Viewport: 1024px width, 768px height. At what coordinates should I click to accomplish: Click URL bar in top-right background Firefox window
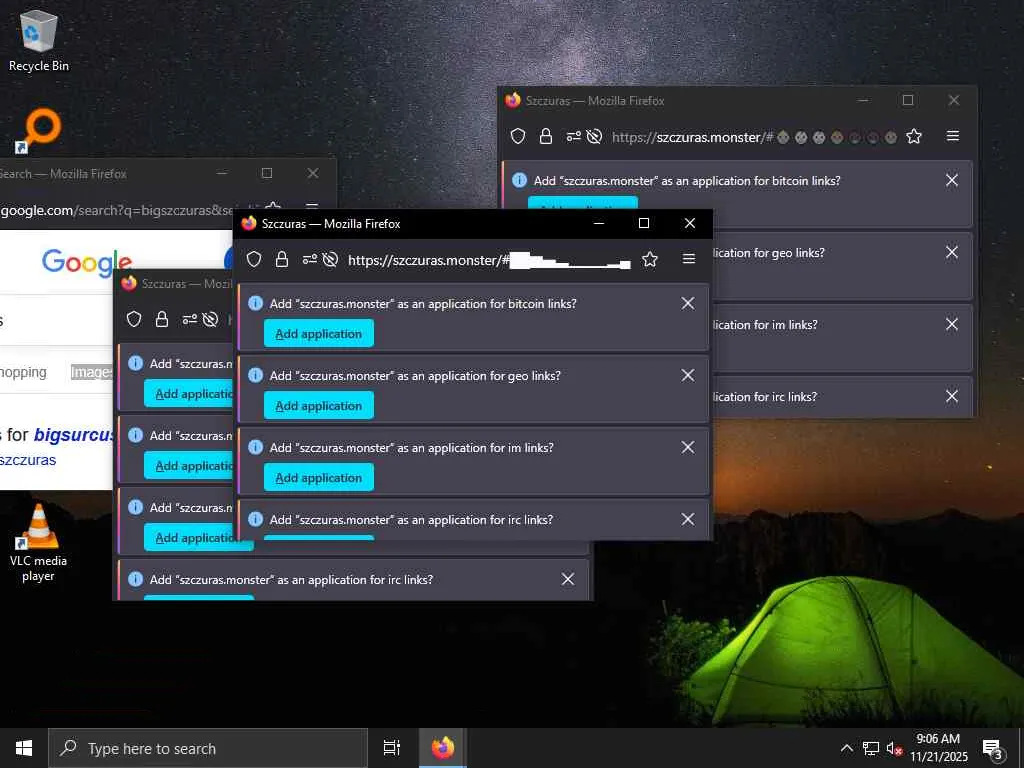click(754, 137)
